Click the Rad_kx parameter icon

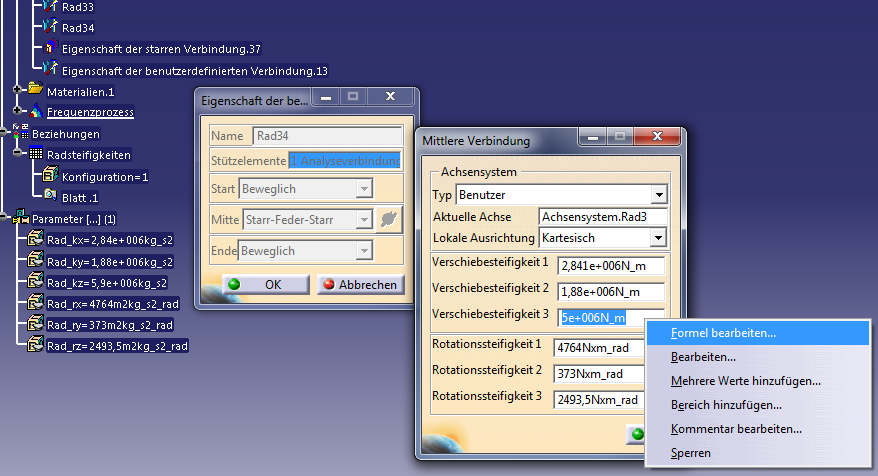35,239
